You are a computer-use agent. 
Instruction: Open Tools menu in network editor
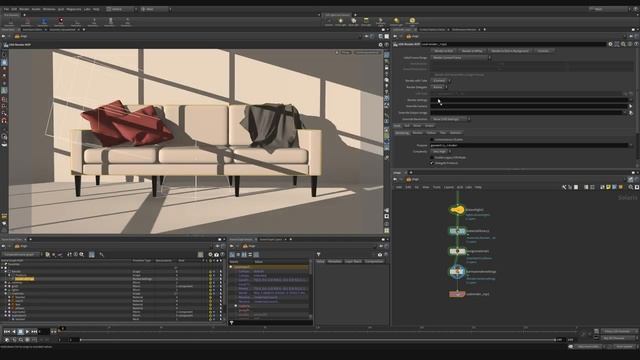click(x=437, y=187)
